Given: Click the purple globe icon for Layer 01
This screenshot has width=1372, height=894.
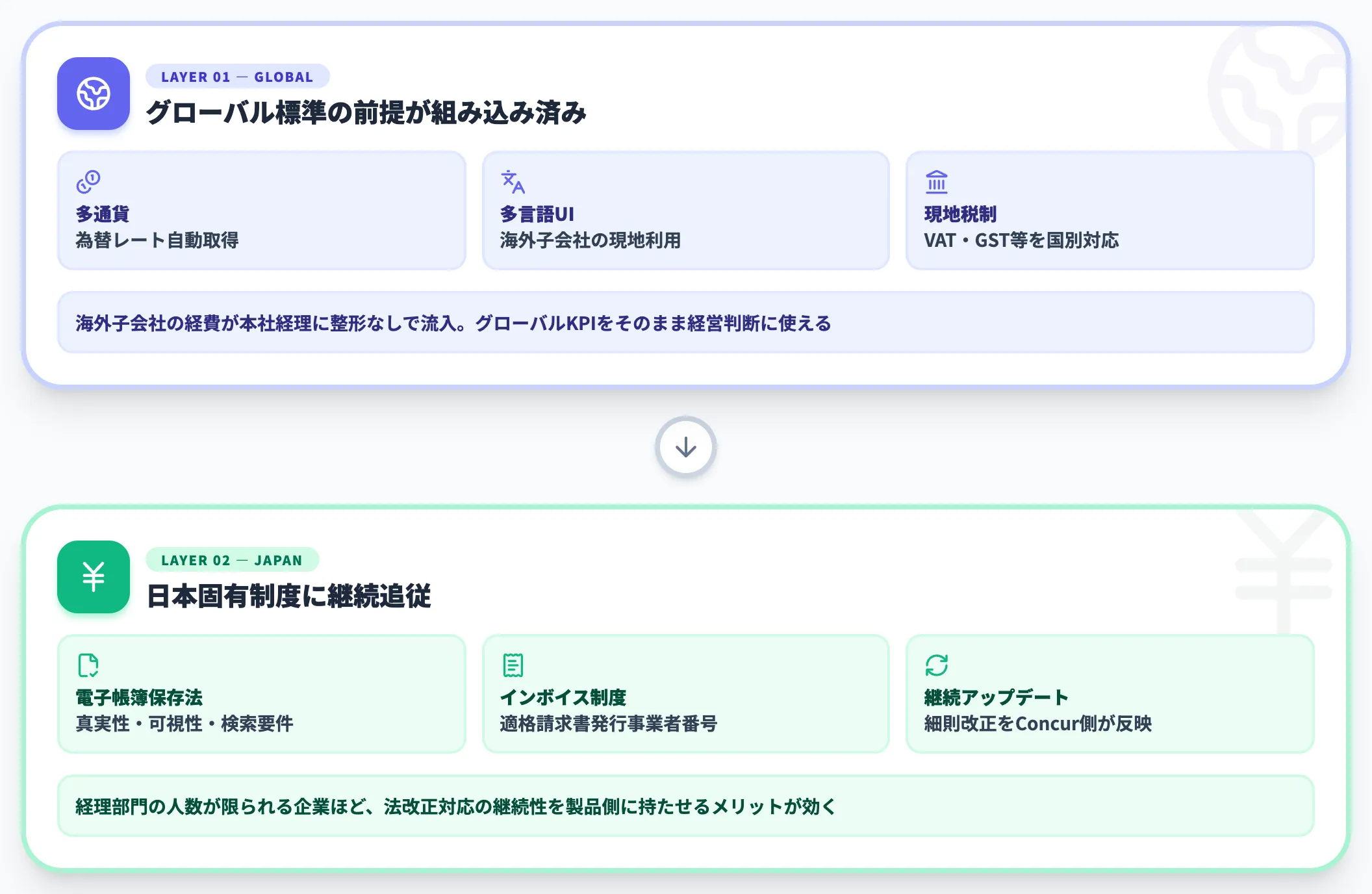Looking at the screenshot, I should [94, 94].
